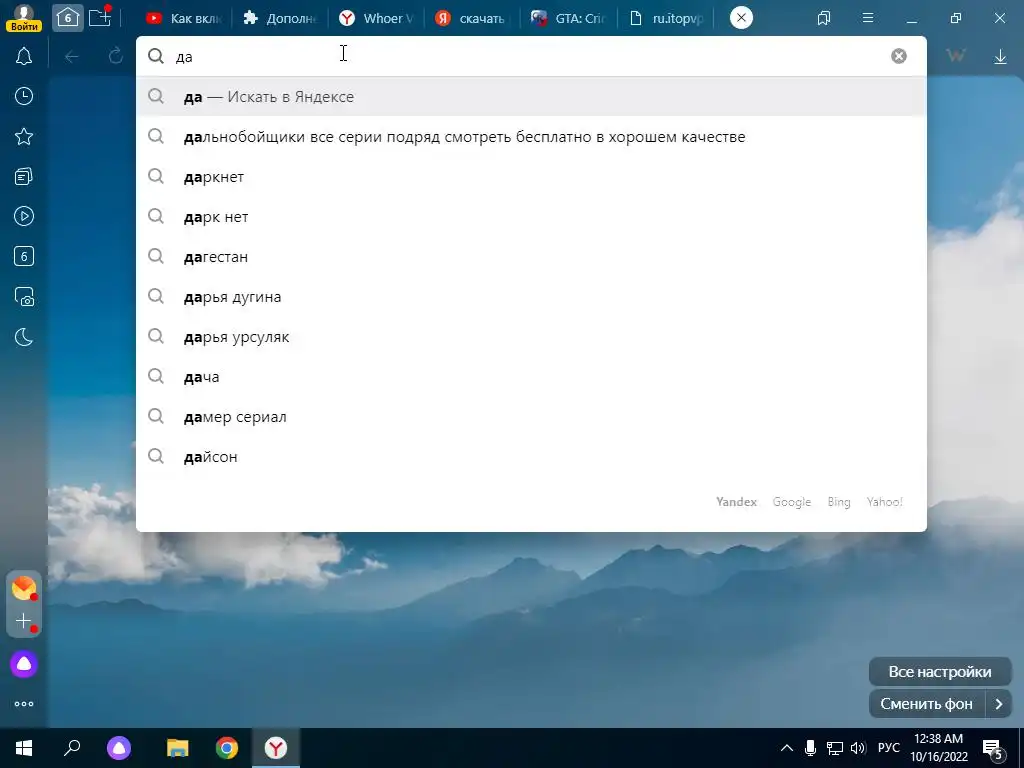Viewport: 1024px width, 768px height.
Task: Open the Windows Start menu
Action: pyautogui.click(x=24, y=748)
